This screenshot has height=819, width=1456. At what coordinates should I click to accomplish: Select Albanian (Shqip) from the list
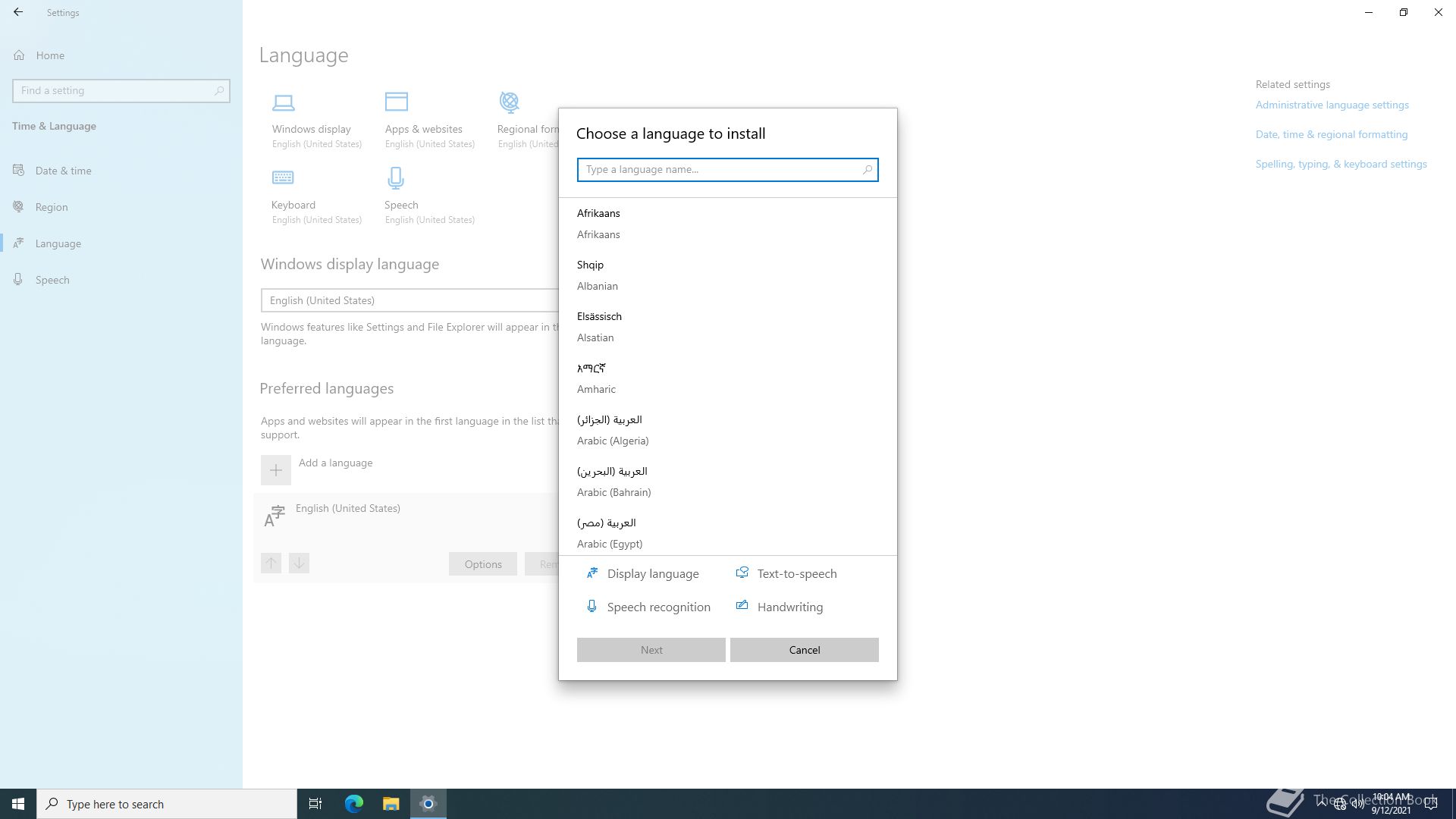[x=727, y=275]
